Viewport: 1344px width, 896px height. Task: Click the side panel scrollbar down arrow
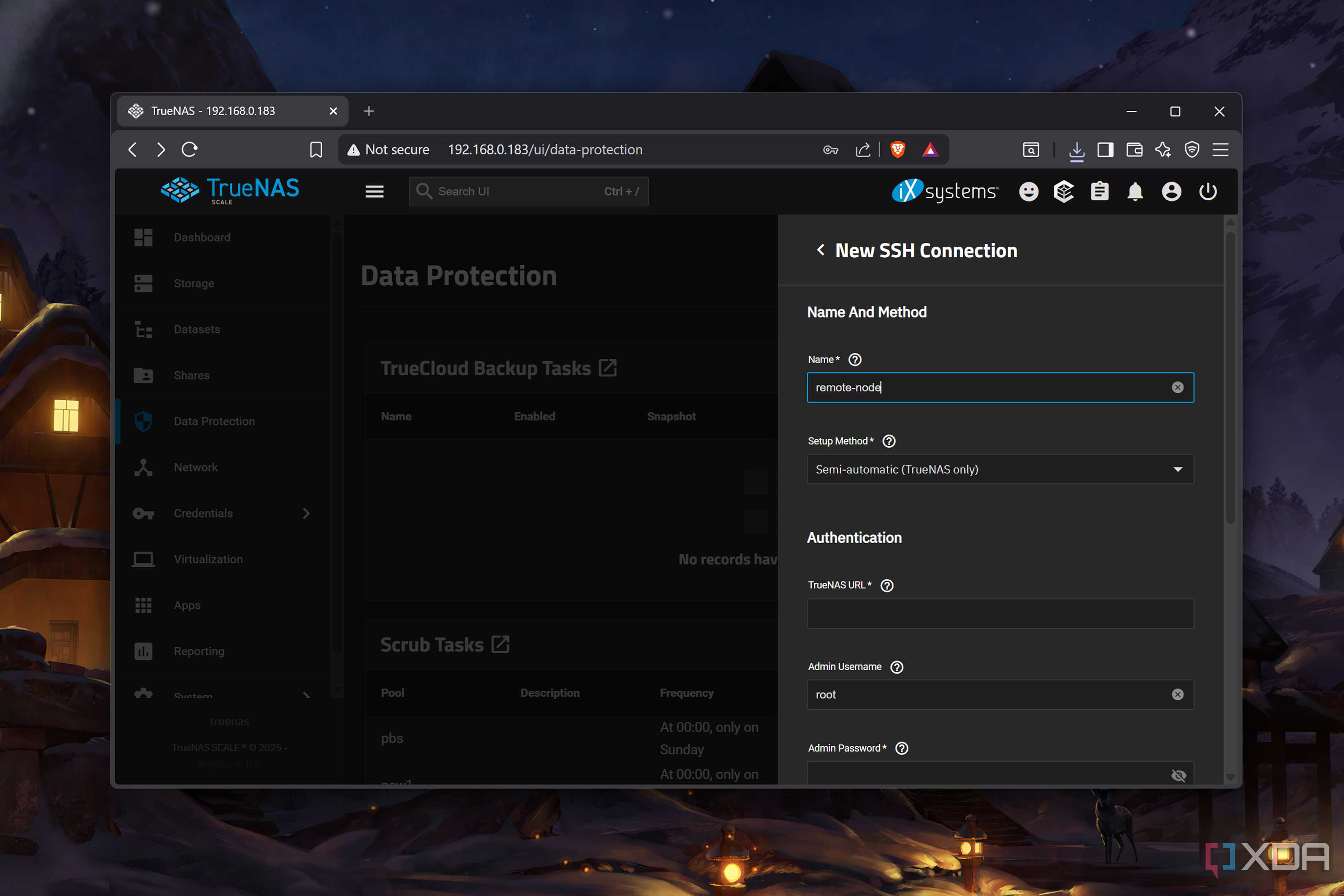pyautogui.click(x=1230, y=777)
